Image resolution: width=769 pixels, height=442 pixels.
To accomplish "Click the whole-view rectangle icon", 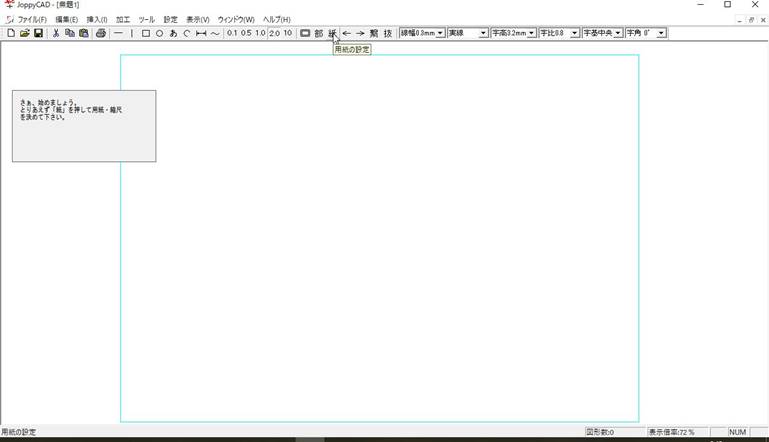I will [x=305, y=33].
